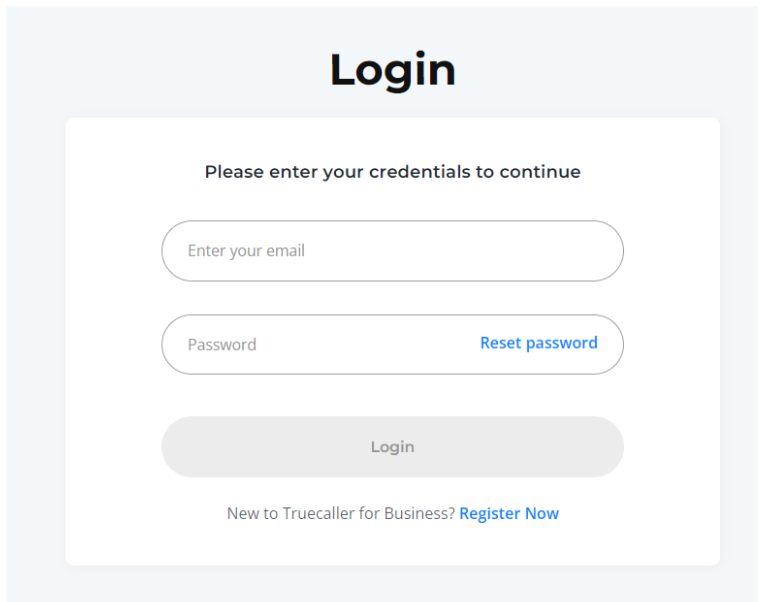Activate the rounded email entry box
The image size is (760, 602).
pos(392,251)
